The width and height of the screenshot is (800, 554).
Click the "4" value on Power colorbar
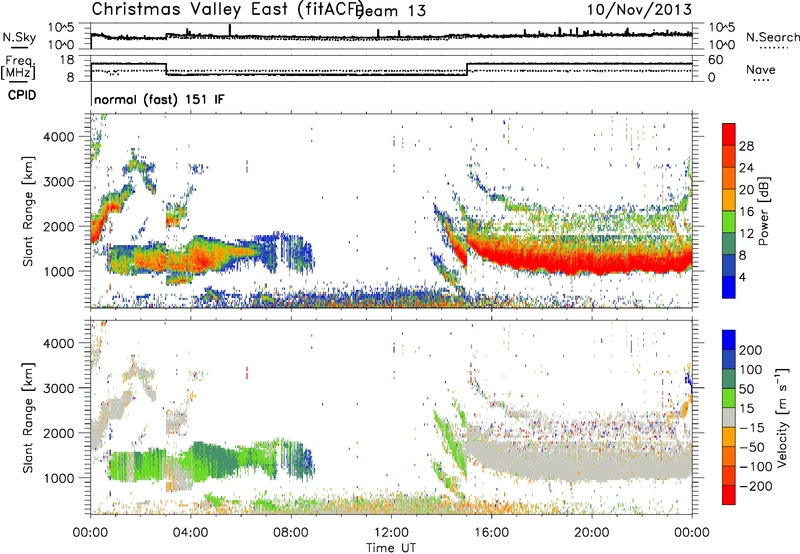pyautogui.click(x=742, y=277)
